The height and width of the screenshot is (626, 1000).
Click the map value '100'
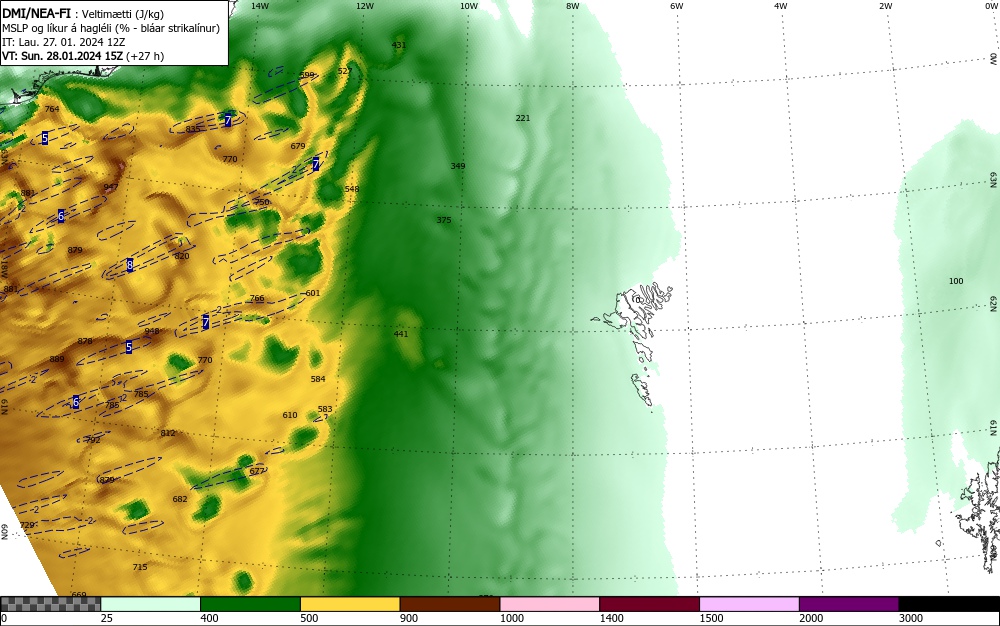(x=956, y=281)
